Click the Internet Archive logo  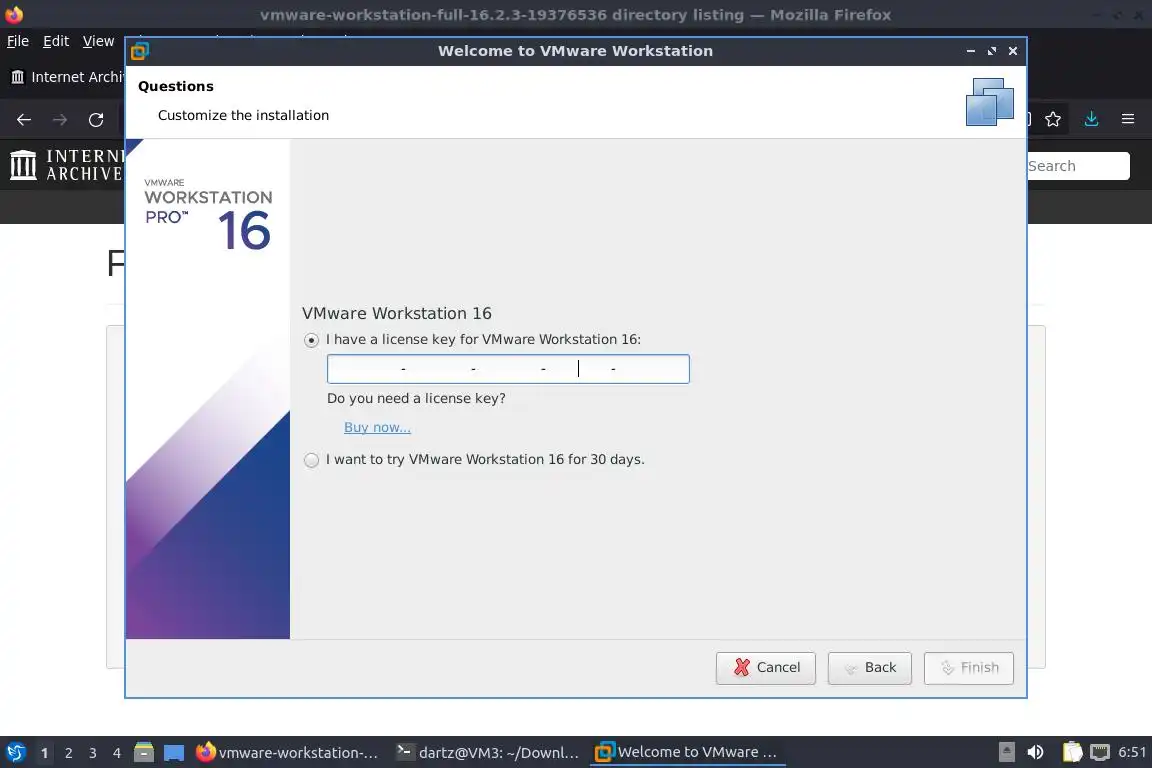(x=67, y=165)
